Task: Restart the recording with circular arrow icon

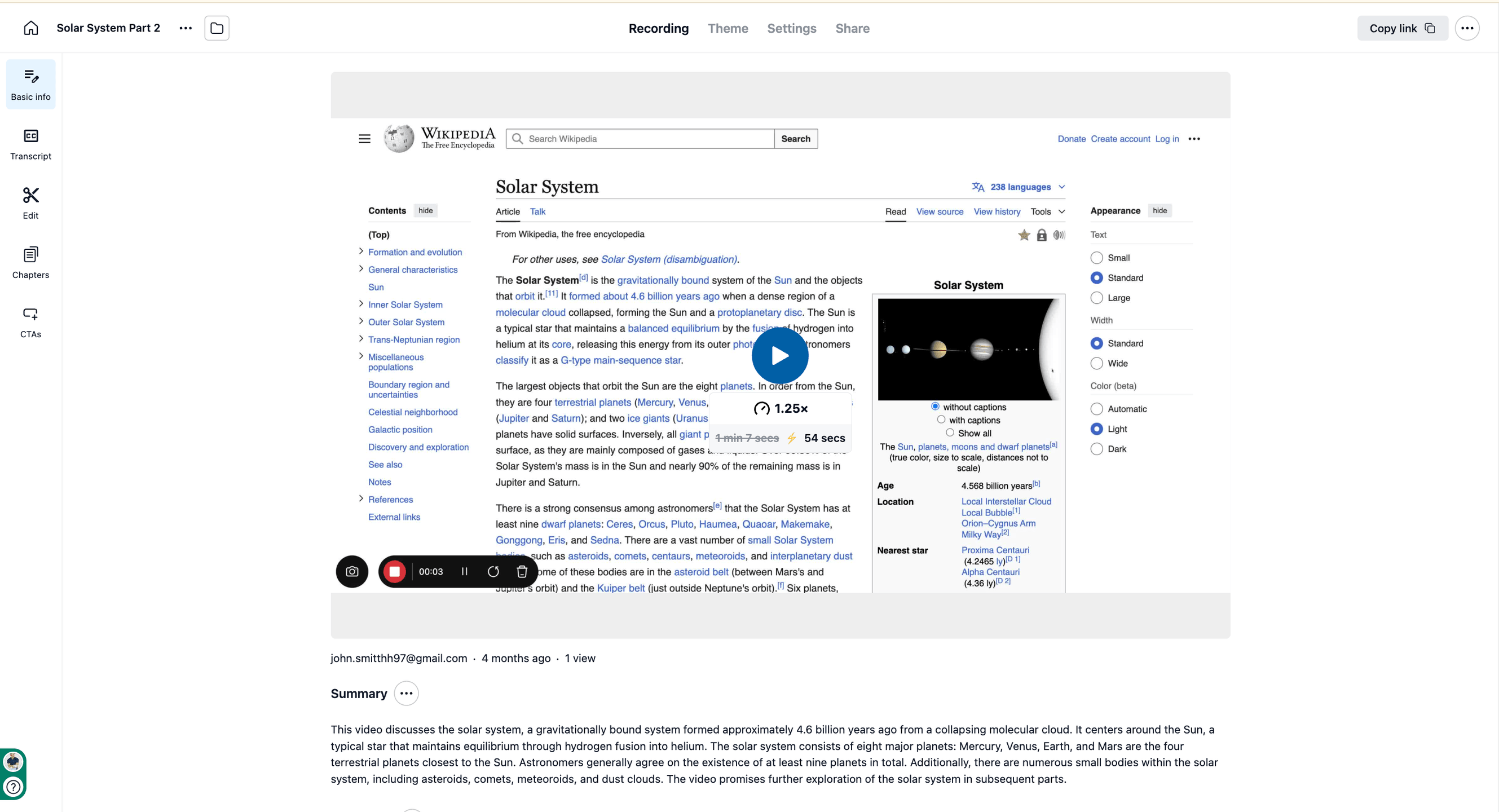Action: [x=493, y=571]
